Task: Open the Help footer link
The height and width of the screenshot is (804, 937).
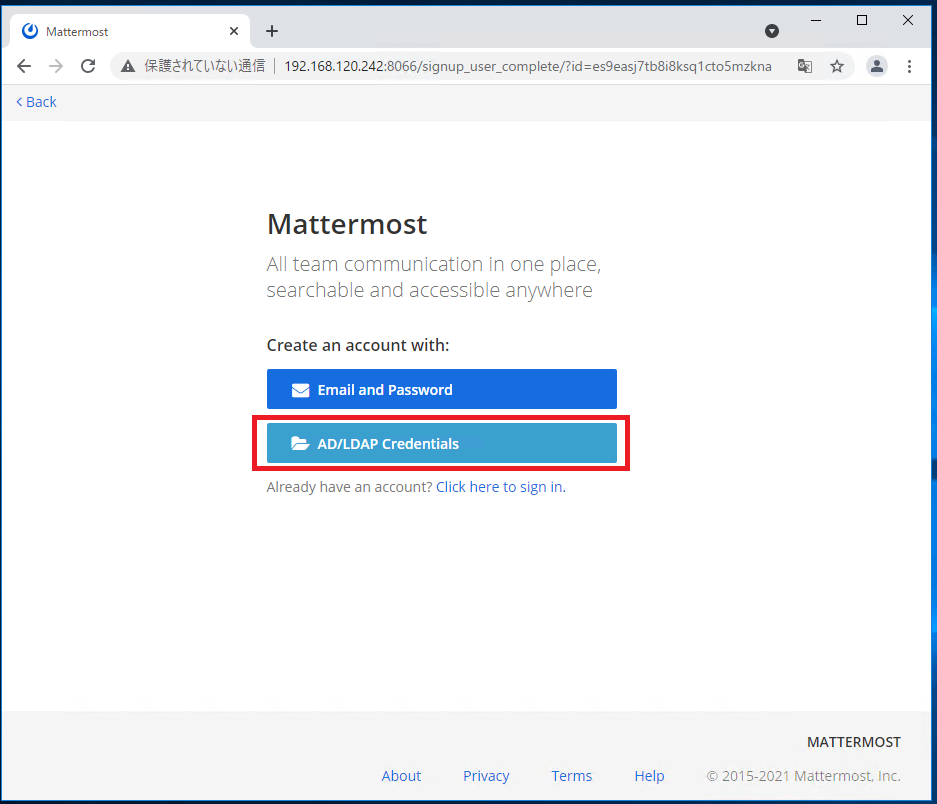Action: [650, 776]
